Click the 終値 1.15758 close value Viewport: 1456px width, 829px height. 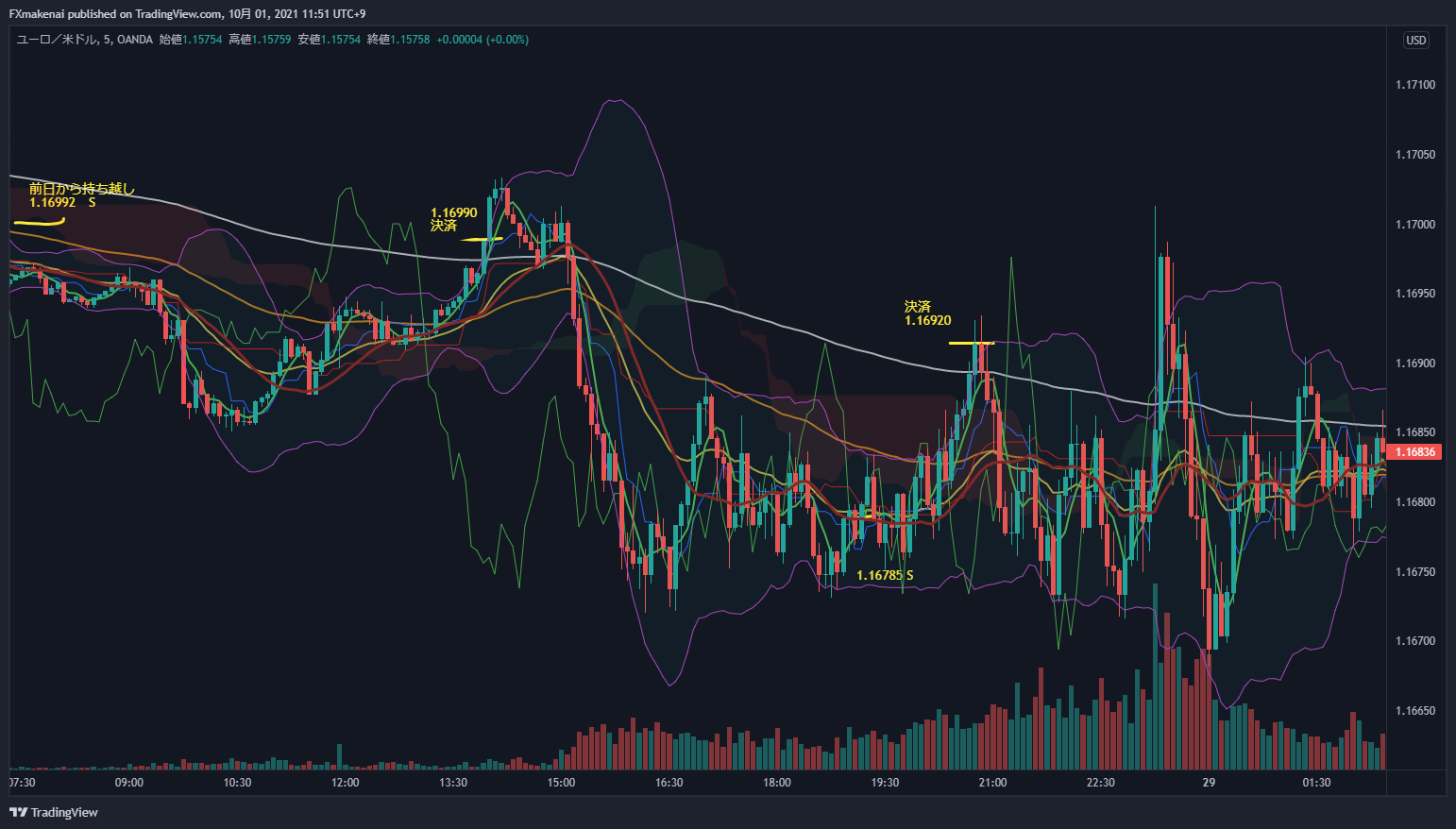pos(398,40)
